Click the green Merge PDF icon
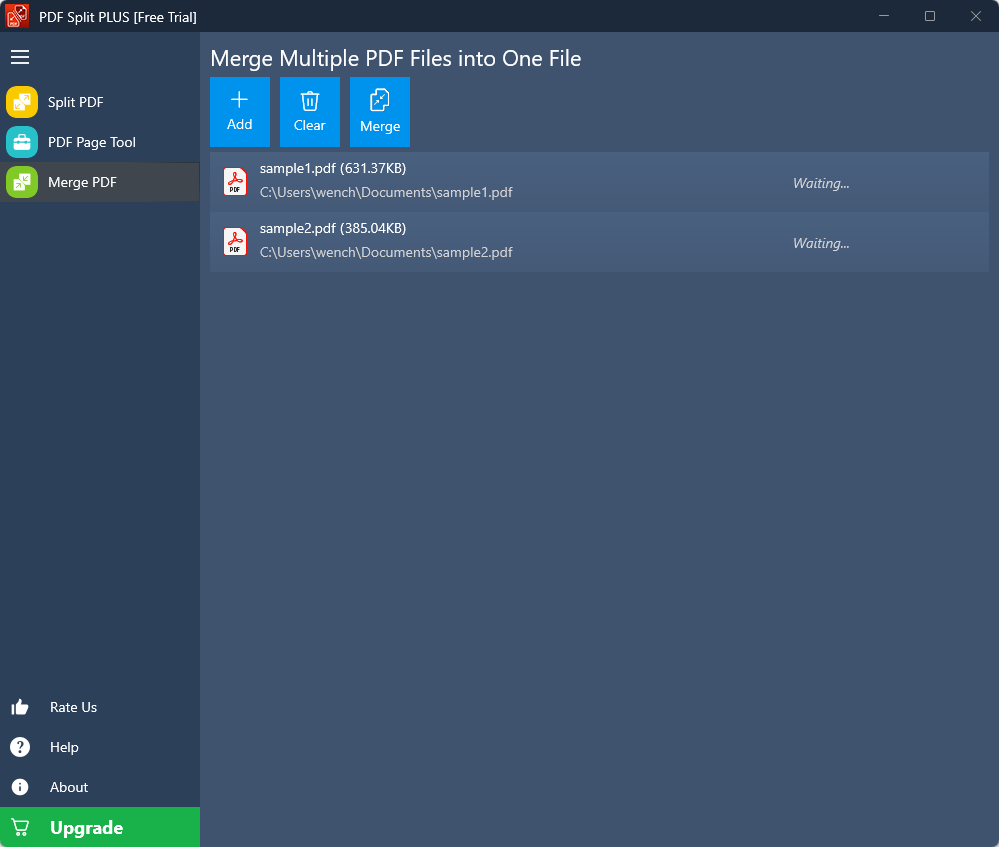Viewport: 999px width, 847px height. pos(22,182)
